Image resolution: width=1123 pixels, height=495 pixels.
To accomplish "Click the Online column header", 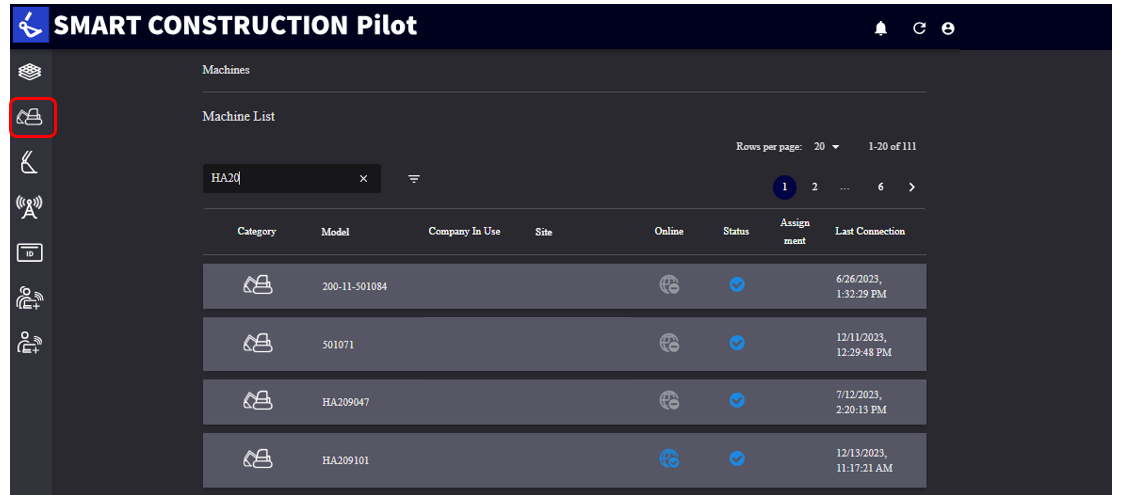I will [669, 231].
